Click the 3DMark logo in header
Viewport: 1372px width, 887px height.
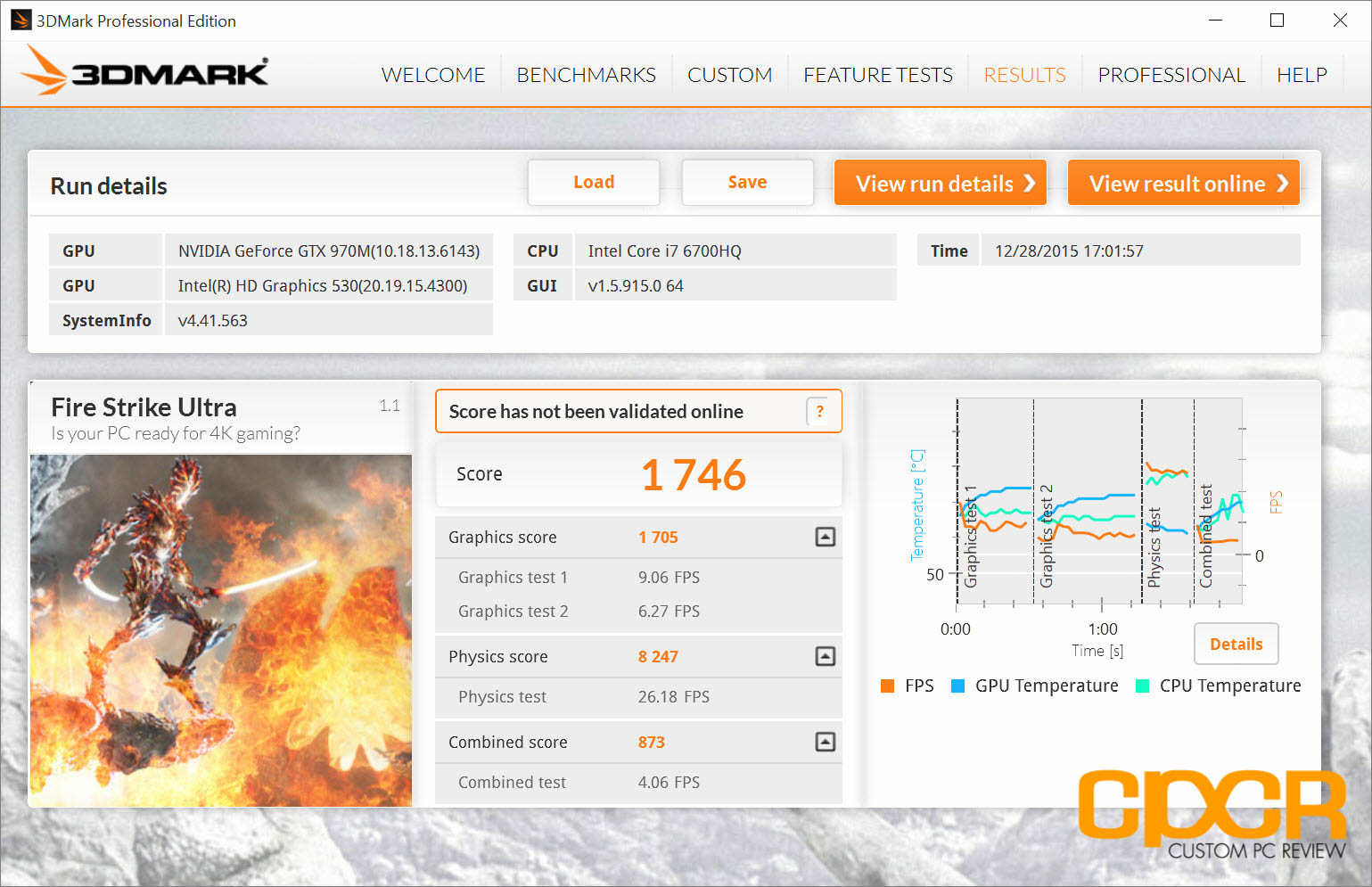tap(144, 71)
